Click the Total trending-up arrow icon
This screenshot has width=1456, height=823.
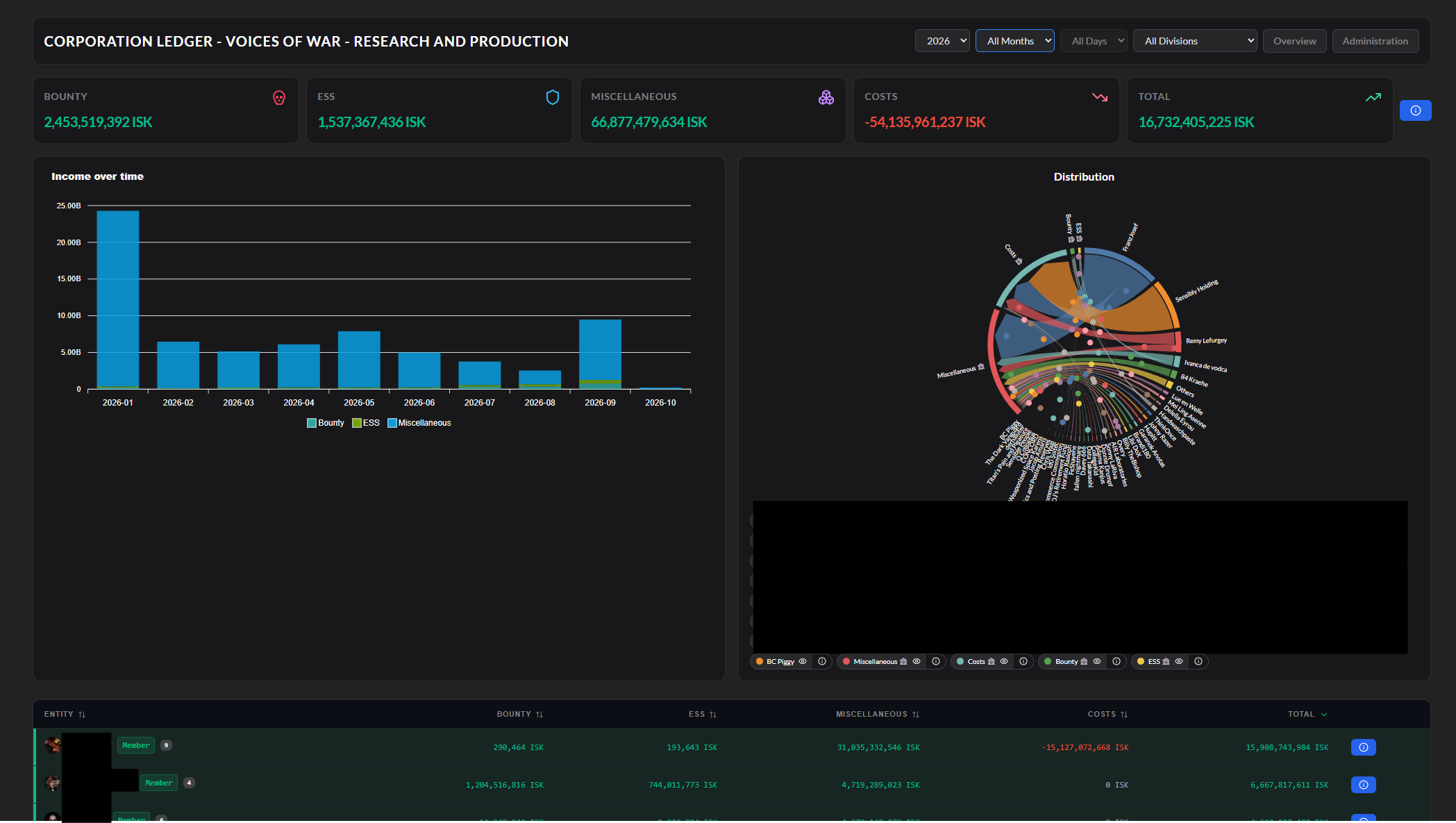(1373, 97)
